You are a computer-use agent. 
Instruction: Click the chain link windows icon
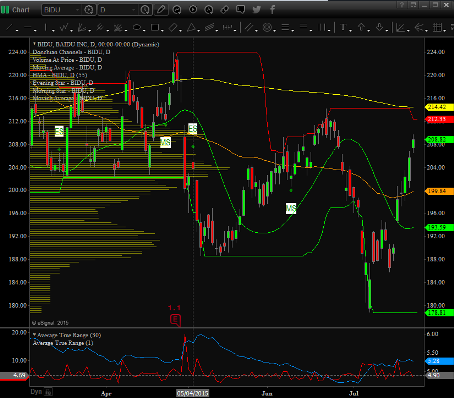225,10
